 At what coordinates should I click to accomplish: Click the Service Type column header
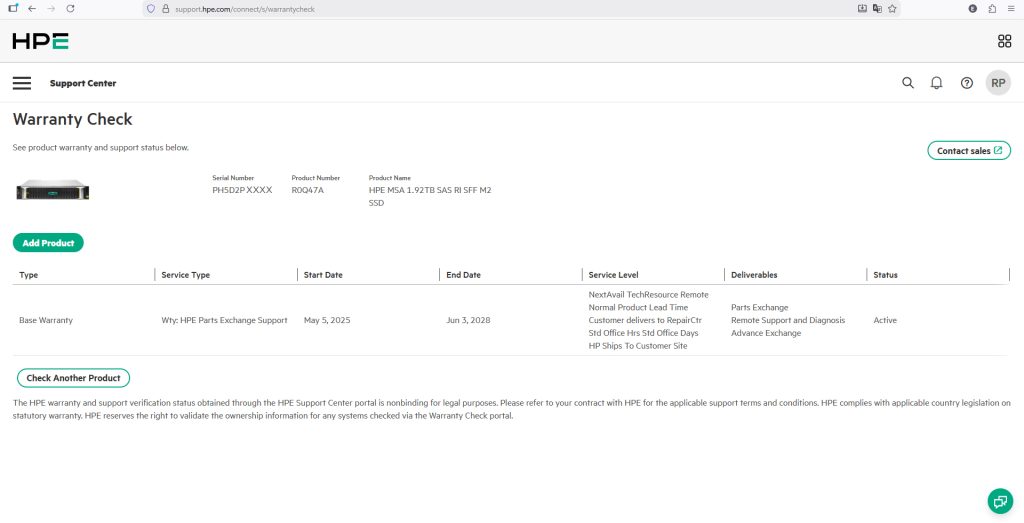click(185, 275)
